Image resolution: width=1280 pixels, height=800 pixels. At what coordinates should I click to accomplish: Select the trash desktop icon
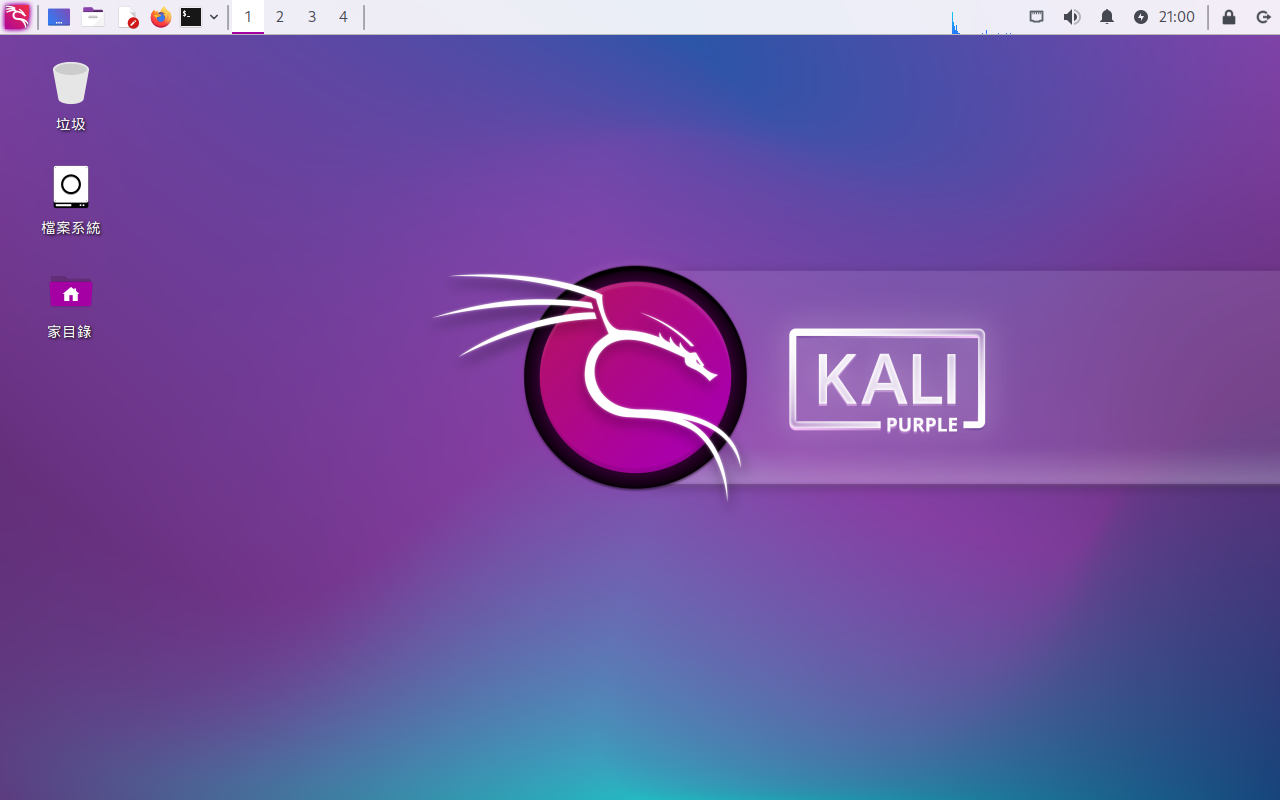(x=71, y=96)
